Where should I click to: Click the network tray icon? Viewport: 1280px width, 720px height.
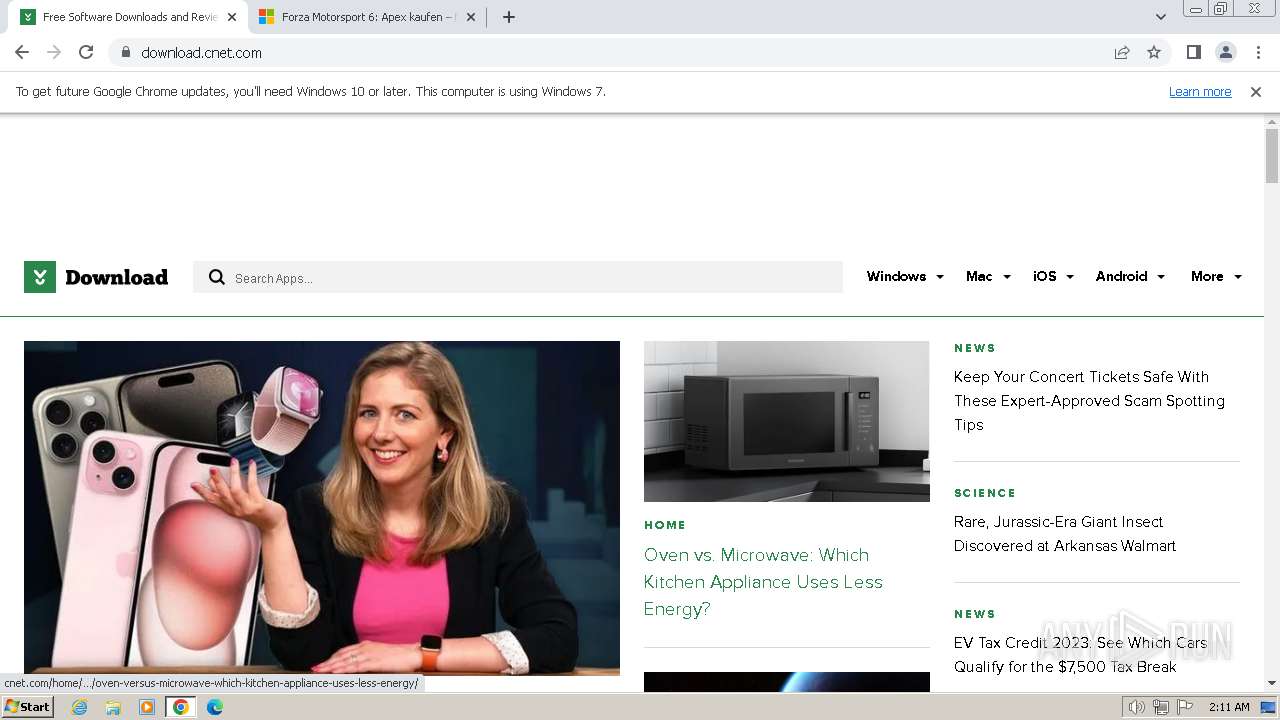coord(1160,707)
